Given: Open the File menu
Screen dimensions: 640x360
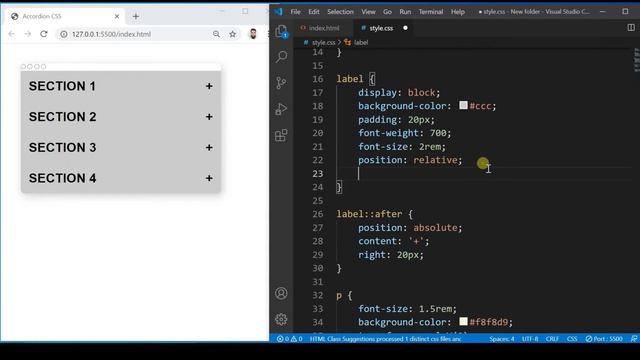Looking at the screenshot, I should tap(296, 12).
